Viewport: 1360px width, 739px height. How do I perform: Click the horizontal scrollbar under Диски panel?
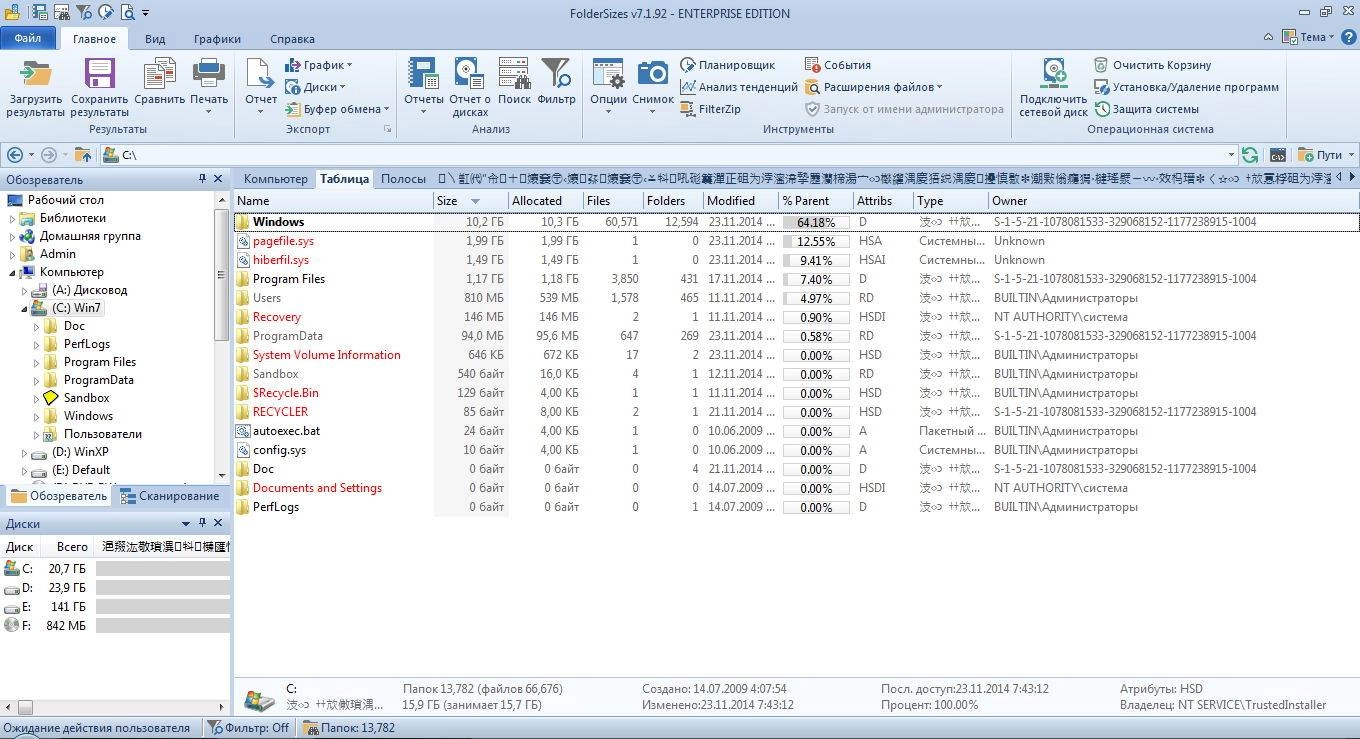point(115,707)
